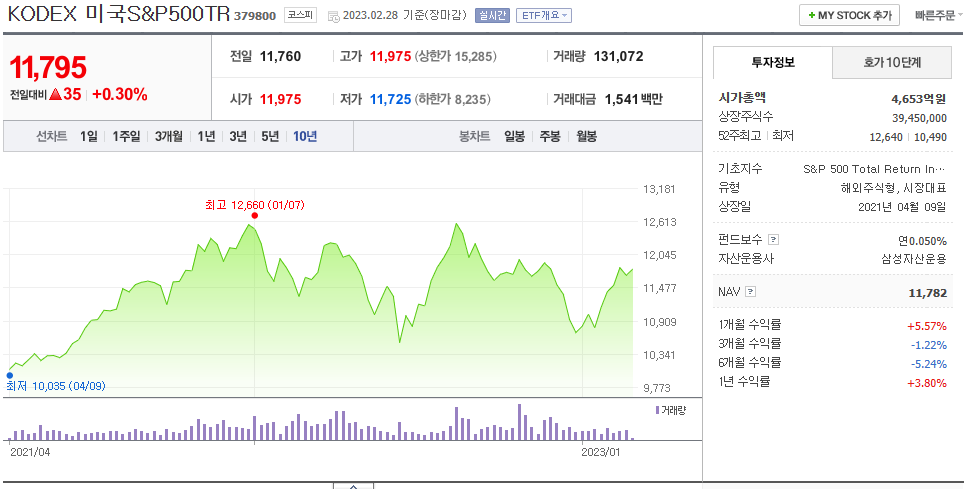Click the 저가 value 11,725
The height and width of the screenshot is (489, 970).
pos(390,99)
